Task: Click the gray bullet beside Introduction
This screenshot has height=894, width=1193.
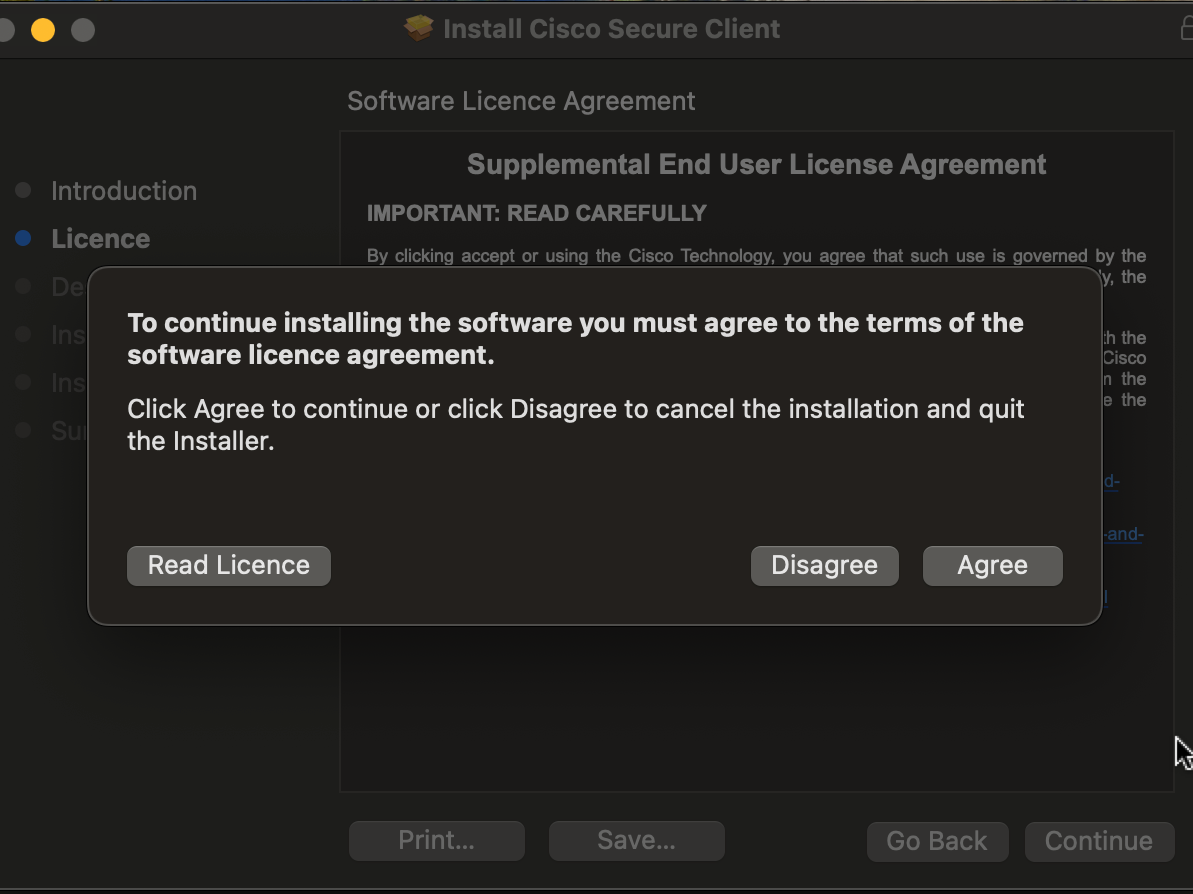Action: tap(24, 190)
